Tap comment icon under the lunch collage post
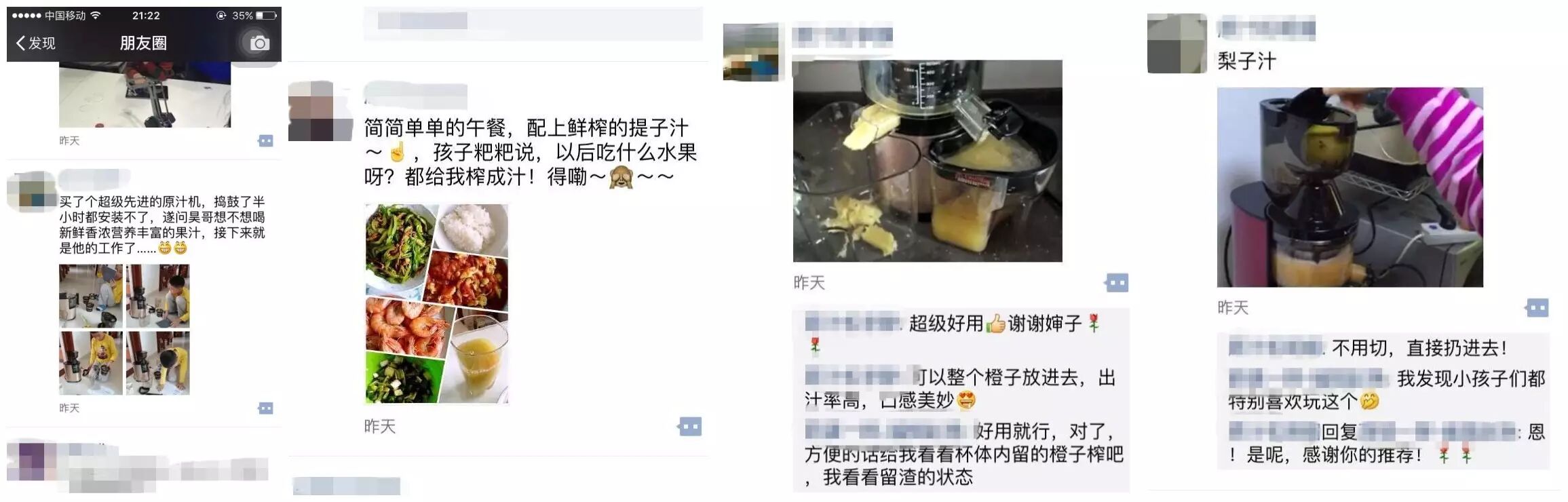The height and width of the screenshot is (502, 1568). click(689, 427)
